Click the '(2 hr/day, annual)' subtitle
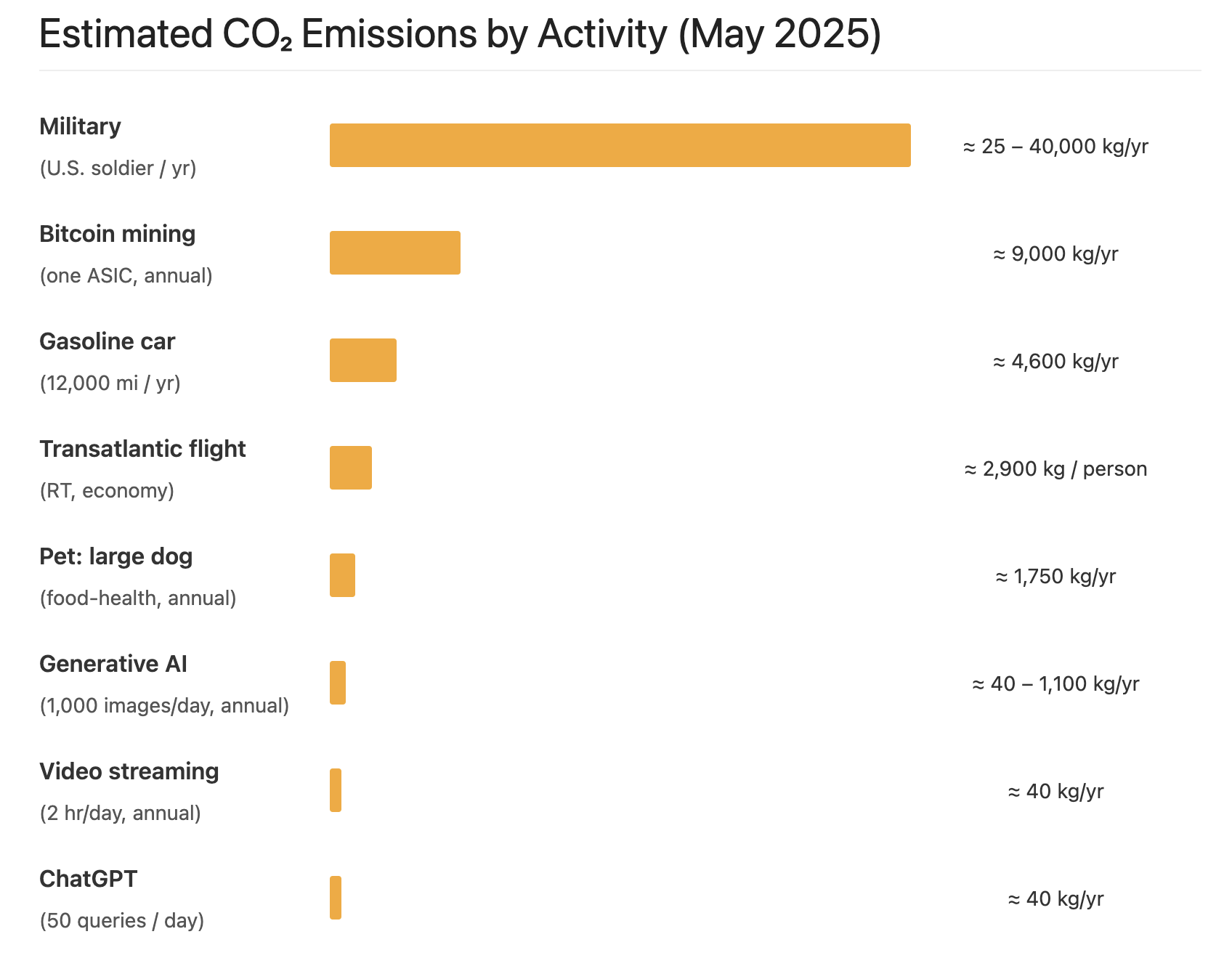The image size is (1232, 966). [120, 813]
